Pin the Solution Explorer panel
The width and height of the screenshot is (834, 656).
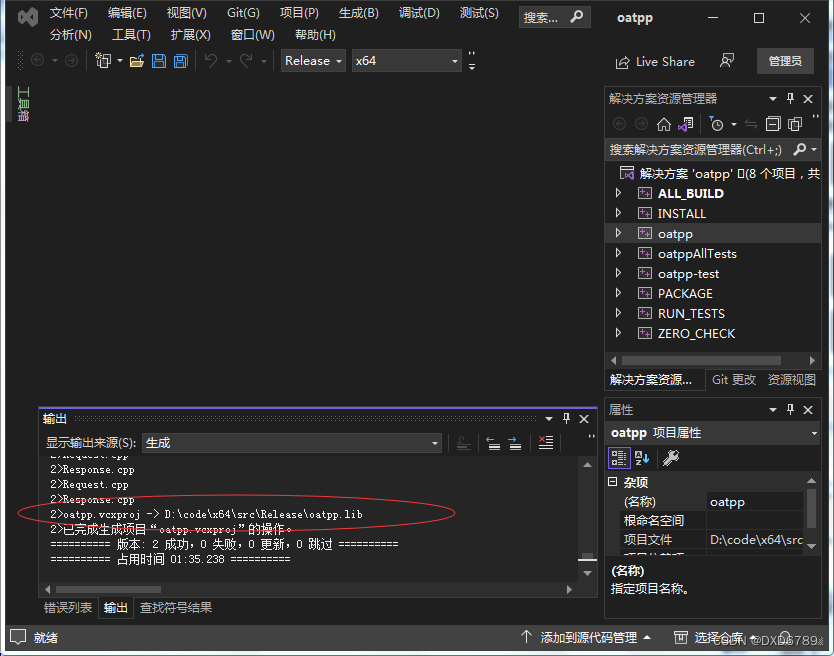pos(790,99)
